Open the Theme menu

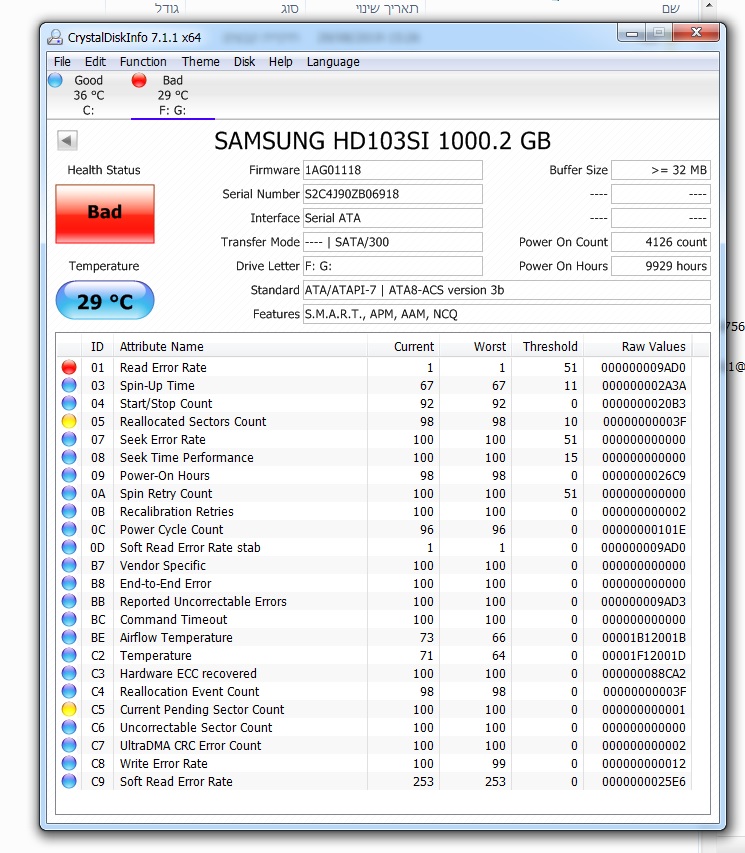[x=200, y=61]
